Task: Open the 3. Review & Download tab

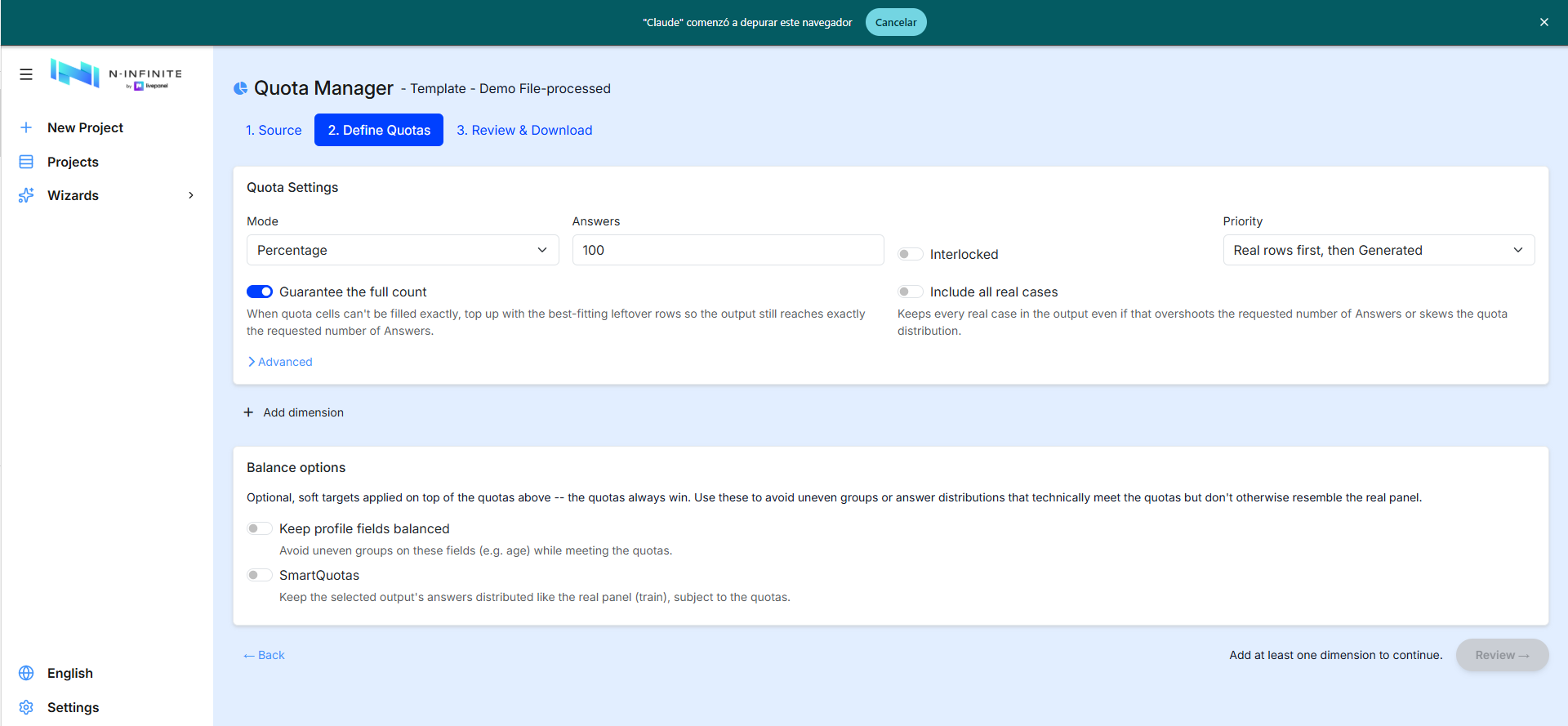Action: coord(524,130)
